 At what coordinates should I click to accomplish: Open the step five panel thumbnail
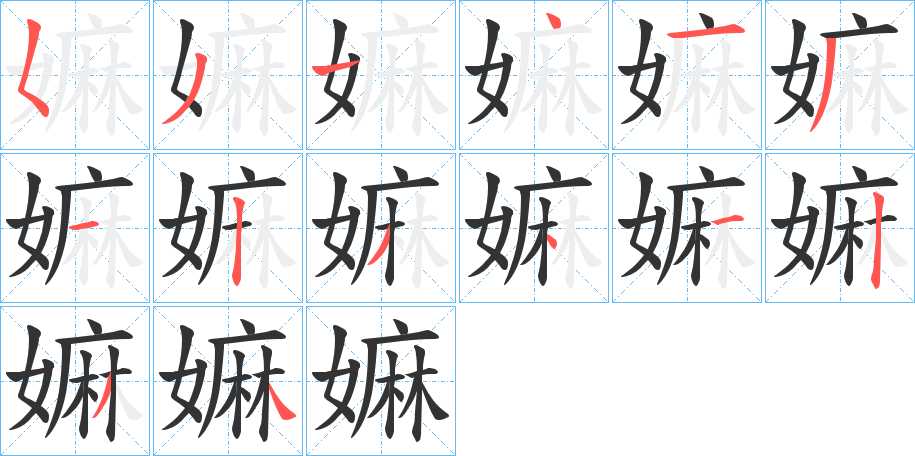686,75
